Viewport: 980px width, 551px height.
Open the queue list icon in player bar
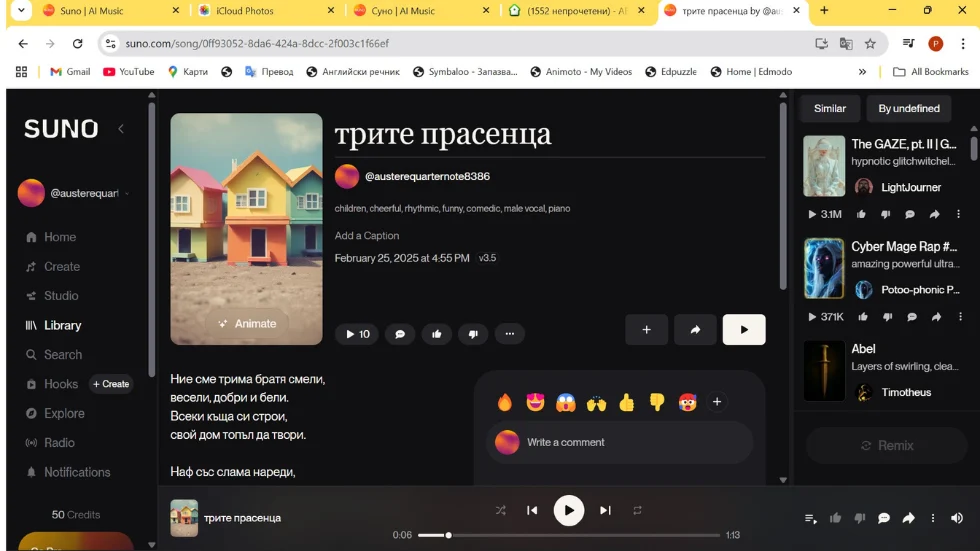pos(811,518)
